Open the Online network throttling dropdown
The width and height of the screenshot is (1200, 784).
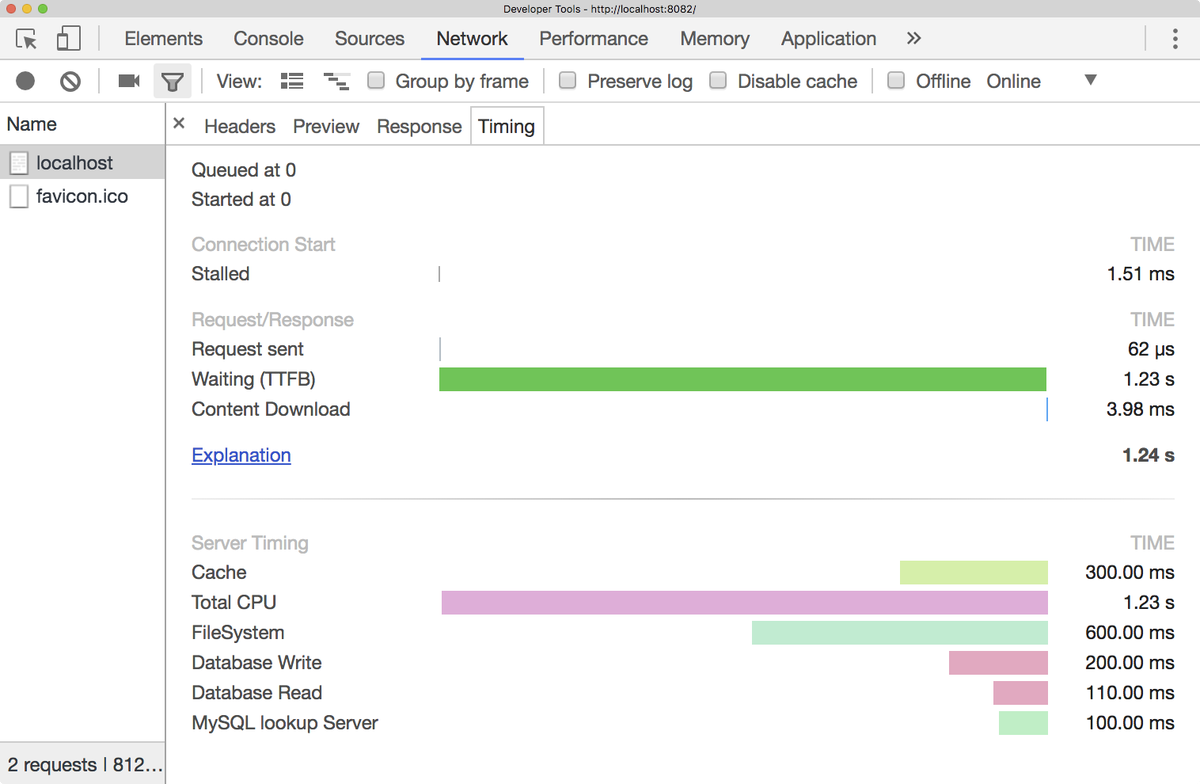1090,81
